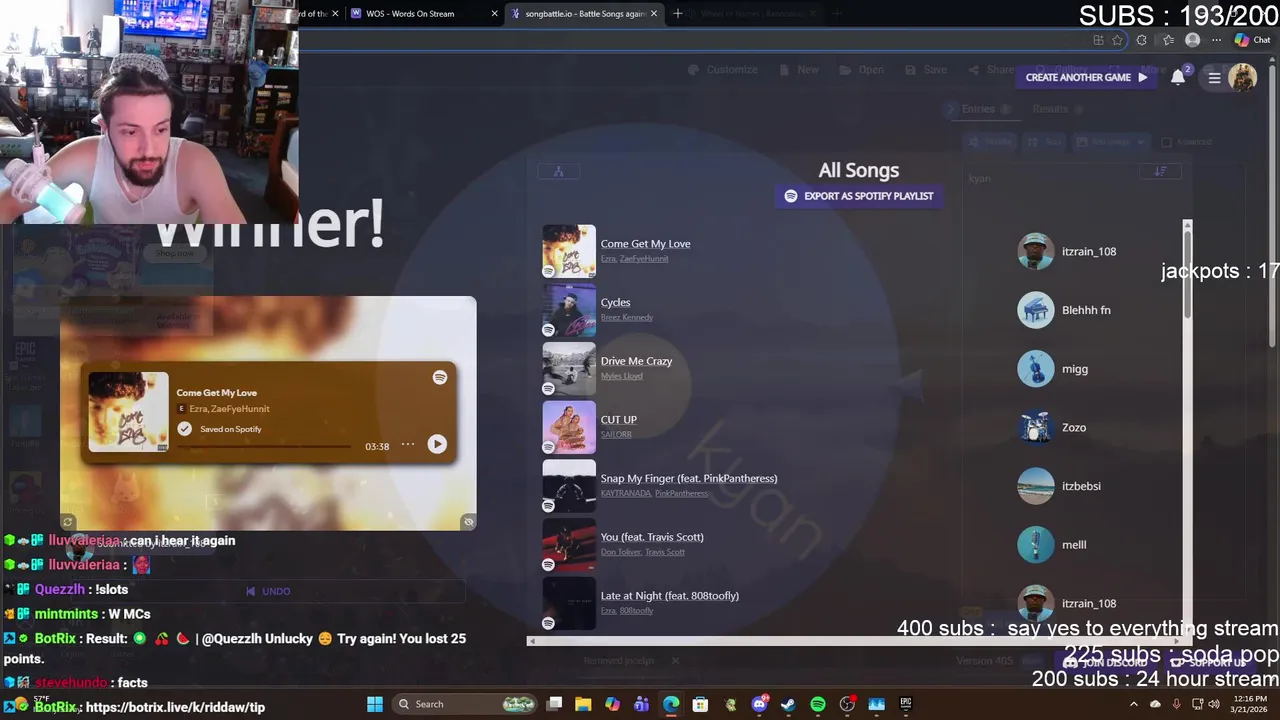This screenshot has width=1280, height=720.
Task: Open artist link Breez Kennedy
Action: coord(627,318)
